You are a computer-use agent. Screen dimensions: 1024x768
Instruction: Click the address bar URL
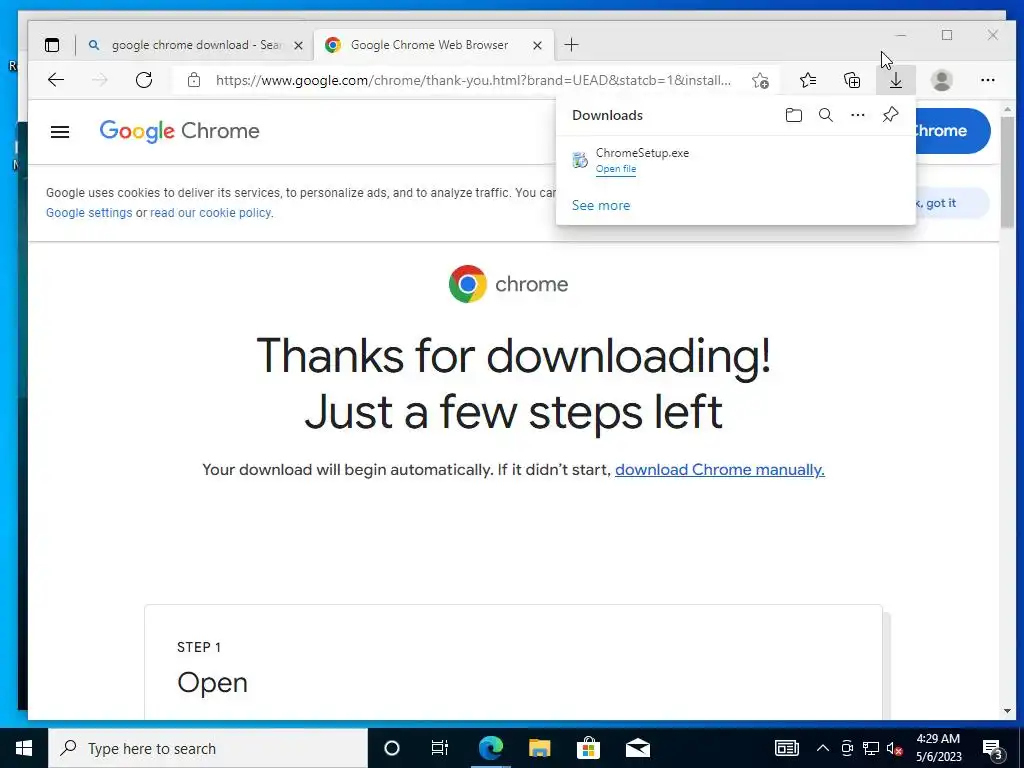pos(473,80)
